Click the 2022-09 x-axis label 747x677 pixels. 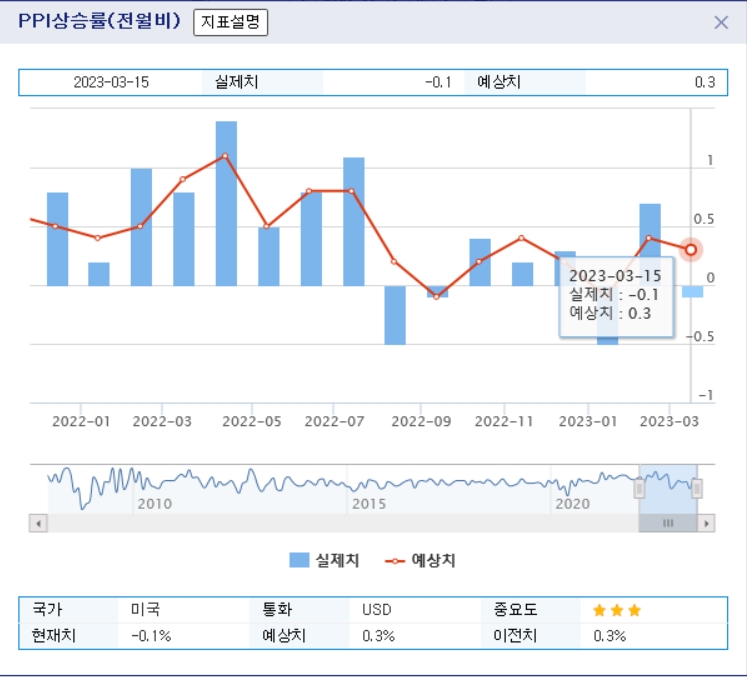tap(421, 421)
